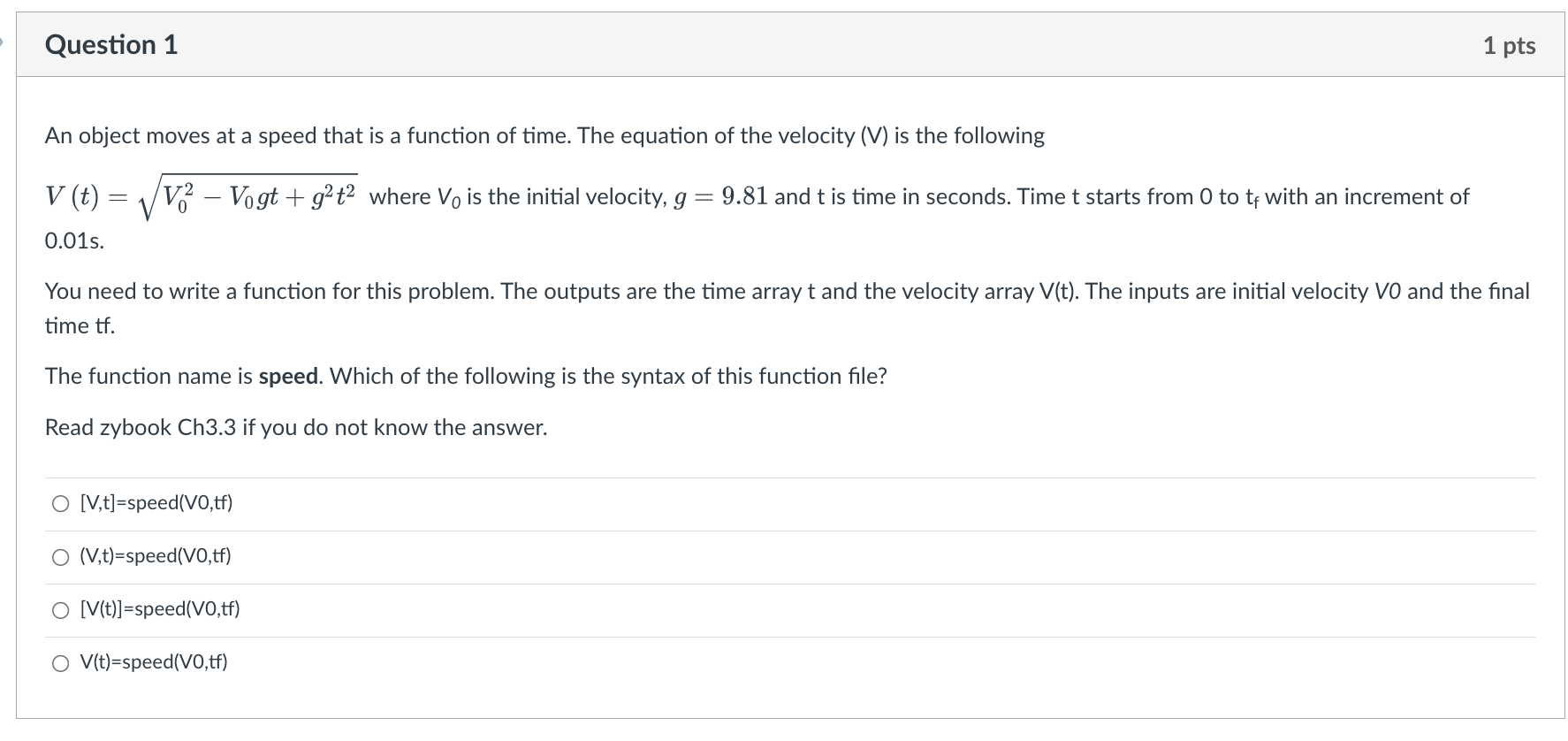Click the fourth answer option row
1568x741 pixels.
pos(787,661)
